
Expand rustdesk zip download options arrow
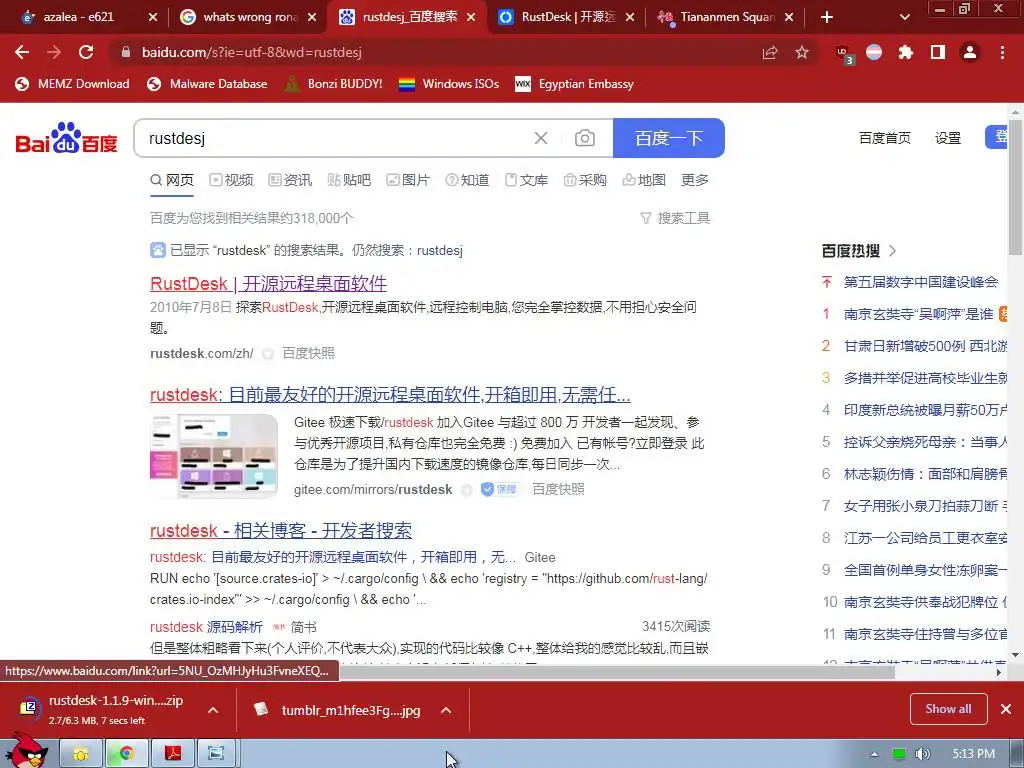(213, 710)
